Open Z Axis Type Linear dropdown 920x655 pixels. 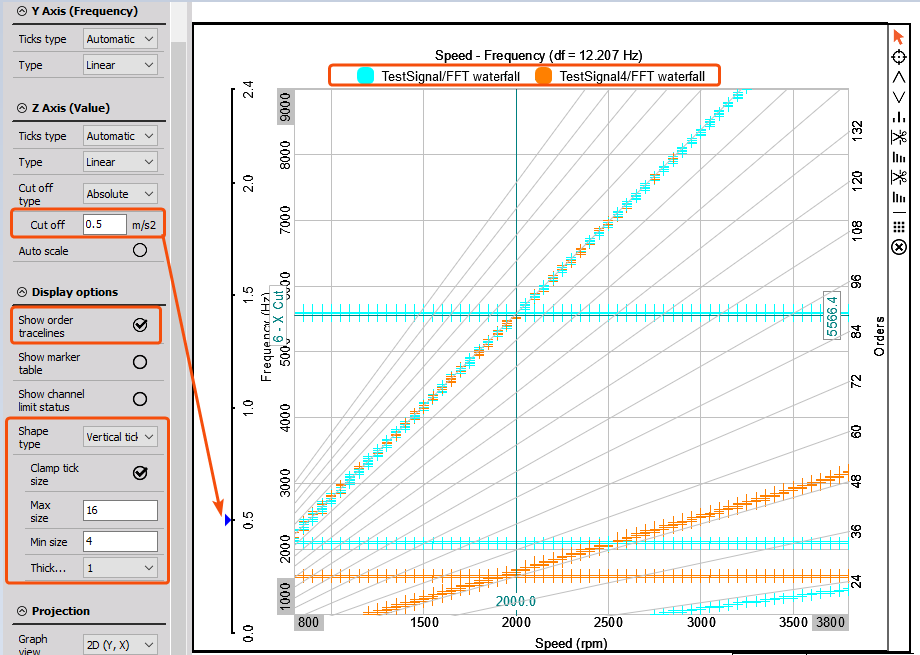tap(120, 162)
